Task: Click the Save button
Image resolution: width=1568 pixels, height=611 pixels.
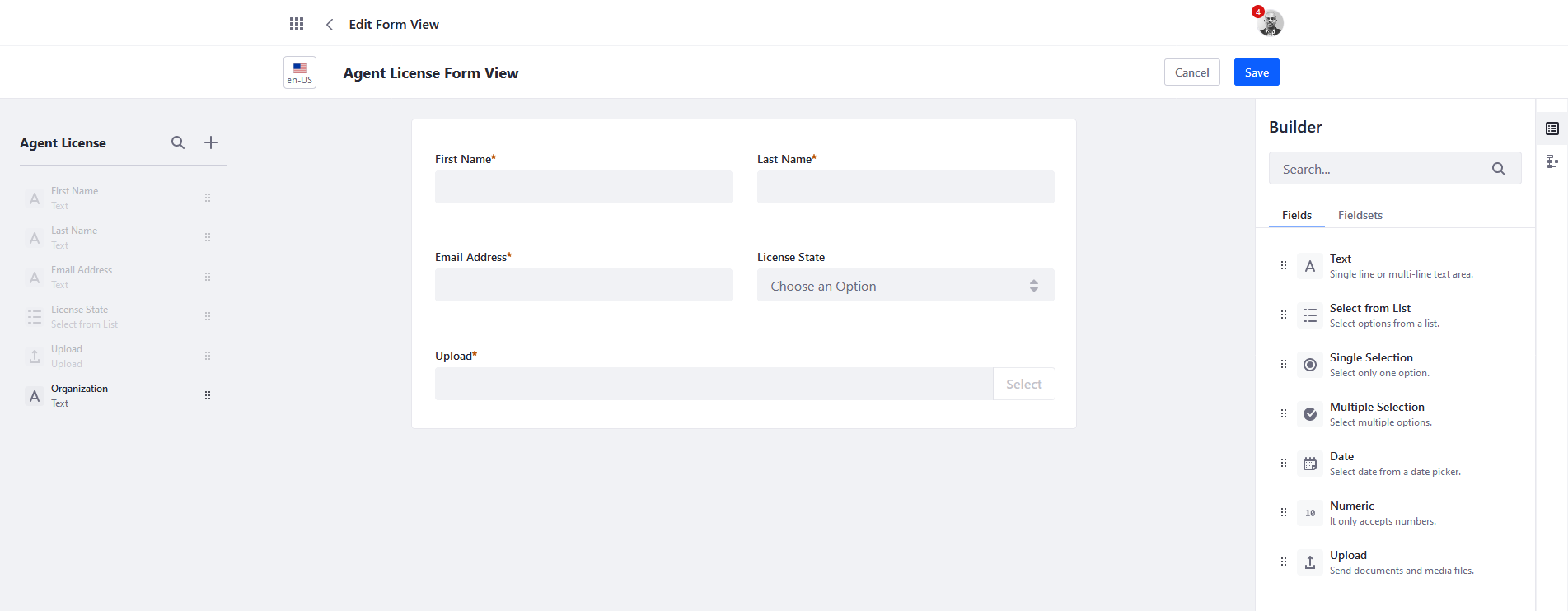Action: 1256,72
